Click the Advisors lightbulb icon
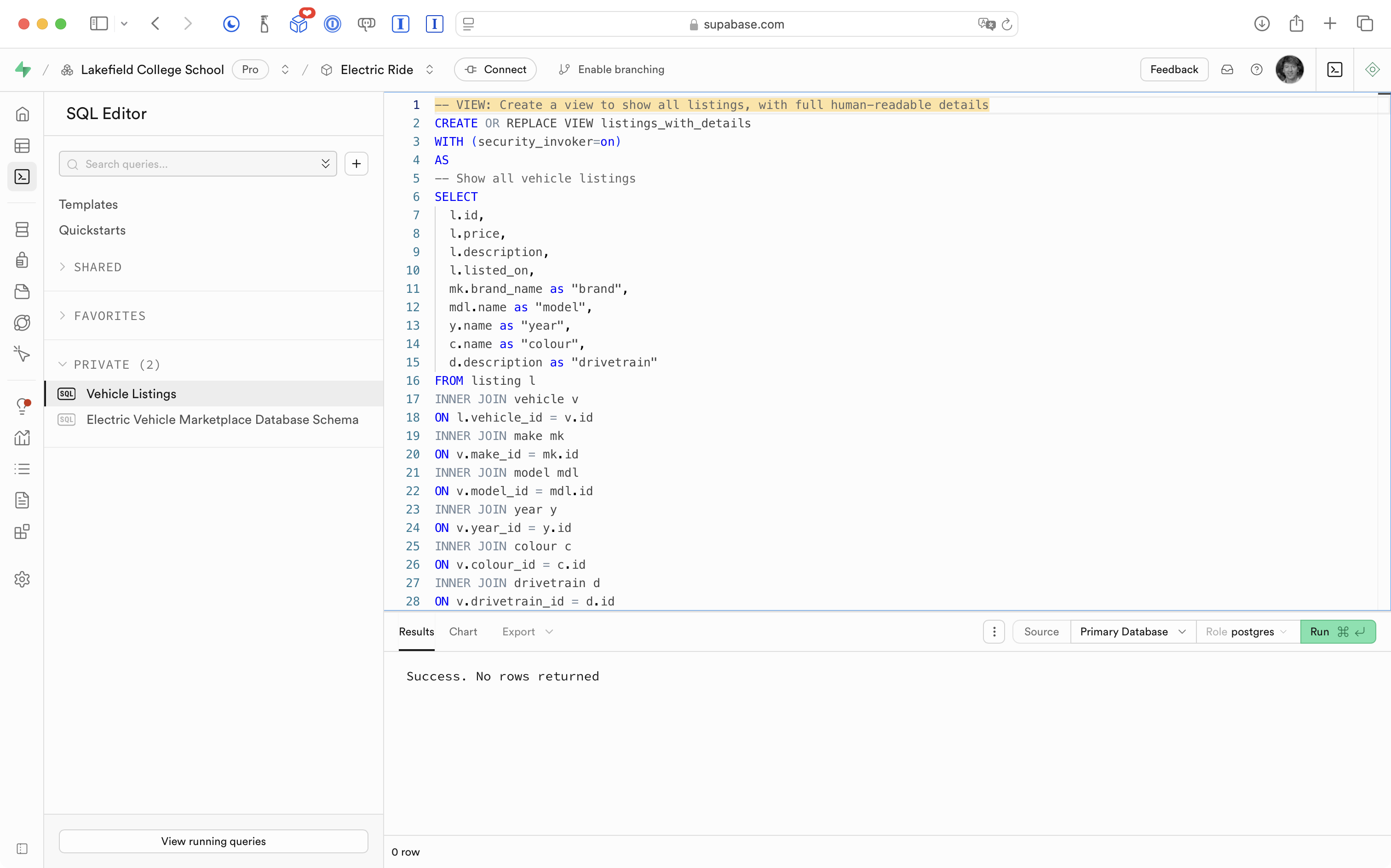Screen dimensions: 1391x868 pyautogui.click(x=22, y=406)
